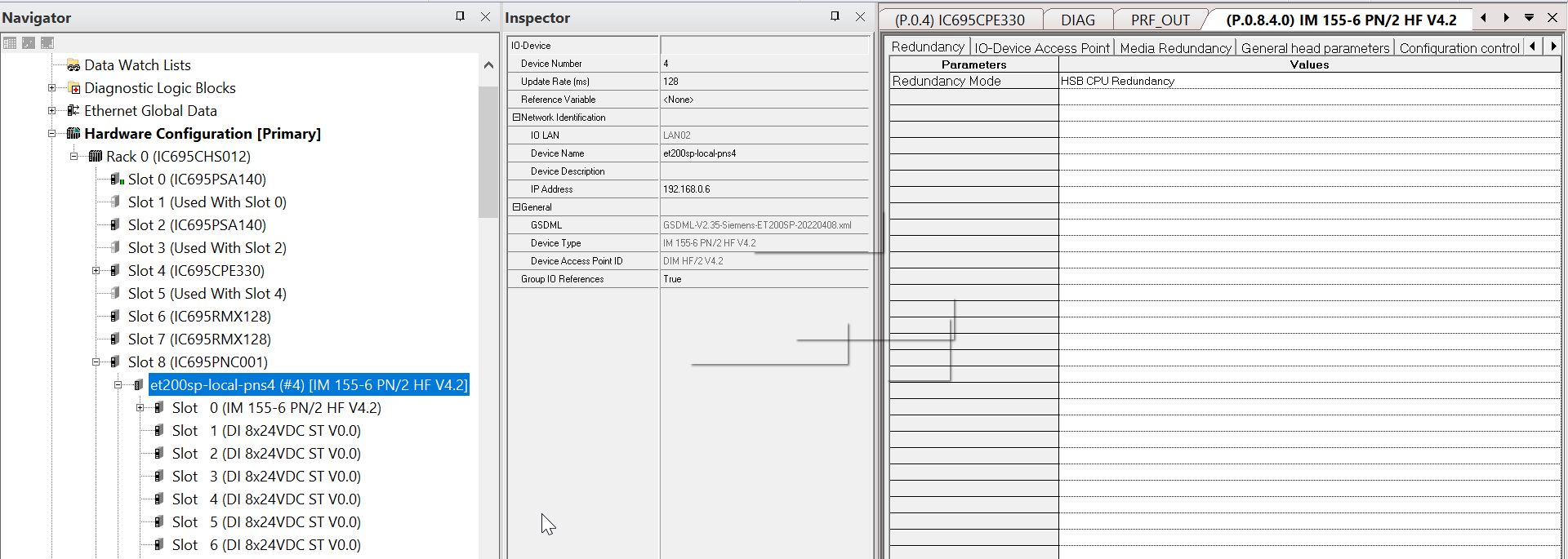
Task: Click Device Description value field
Action: pyautogui.click(x=764, y=171)
